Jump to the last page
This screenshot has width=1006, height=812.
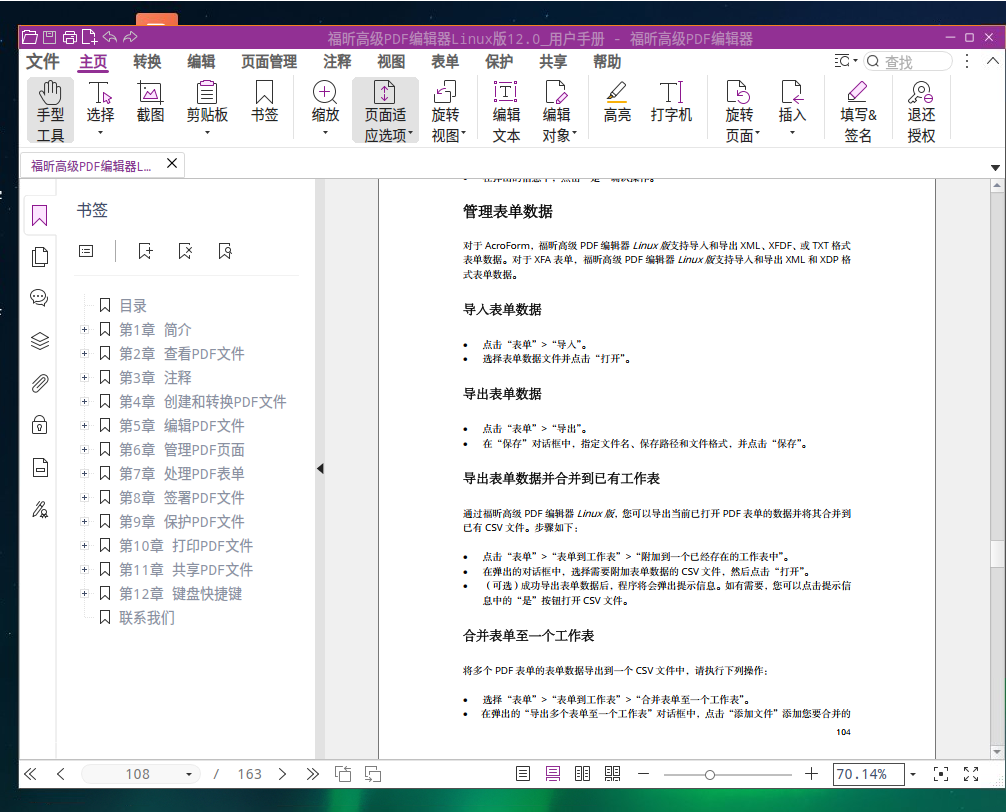click(312, 774)
